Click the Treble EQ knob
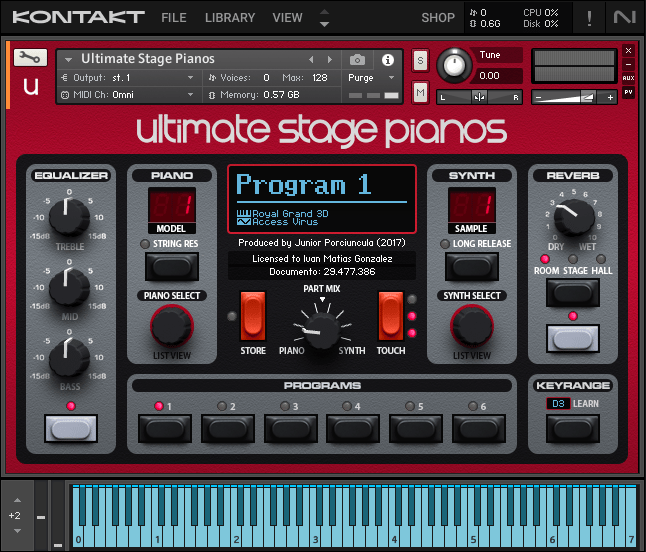Viewport: 646px width, 552px height. click(x=69, y=216)
